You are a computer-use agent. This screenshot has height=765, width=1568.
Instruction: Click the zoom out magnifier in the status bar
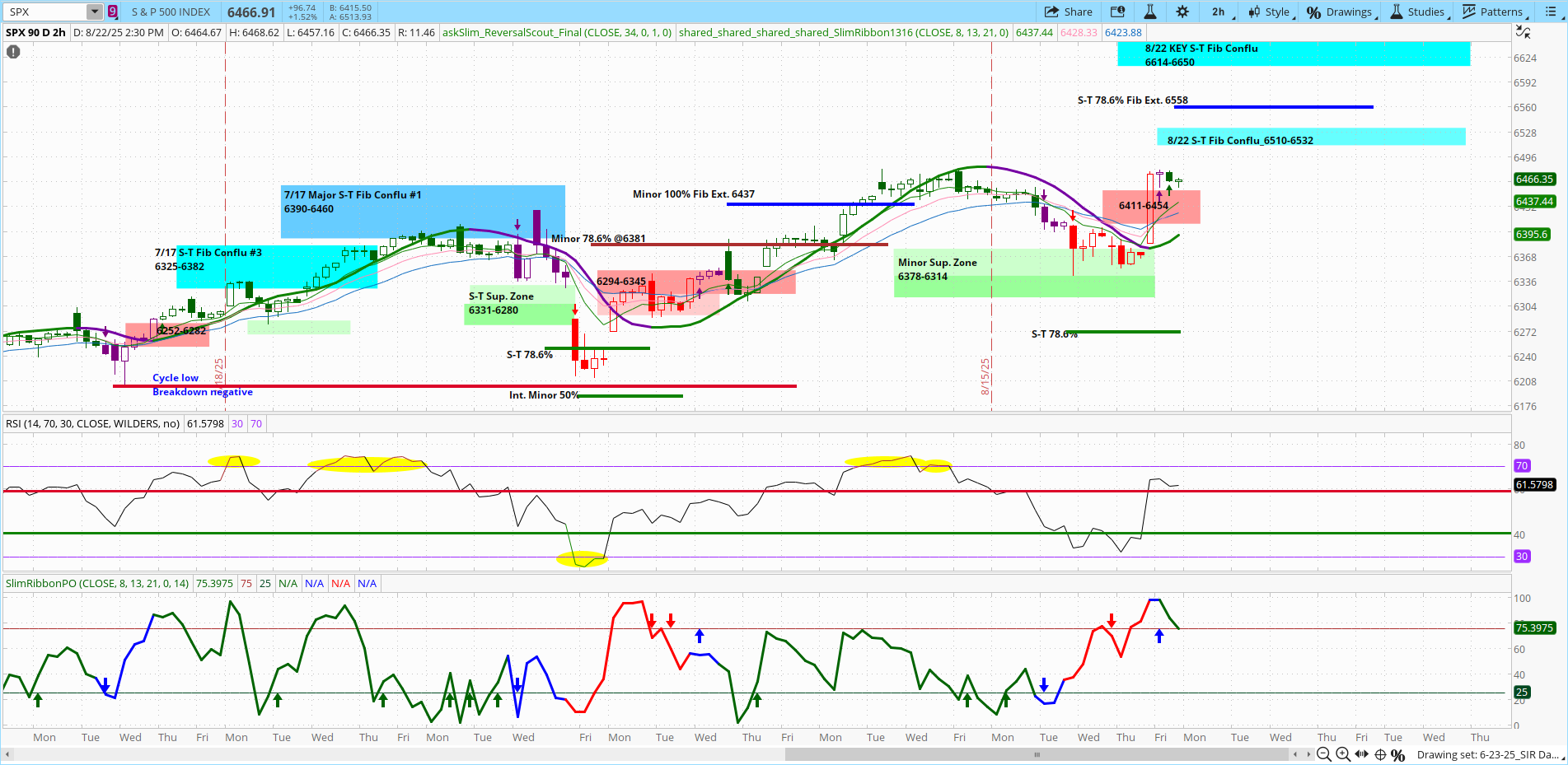(1324, 754)
